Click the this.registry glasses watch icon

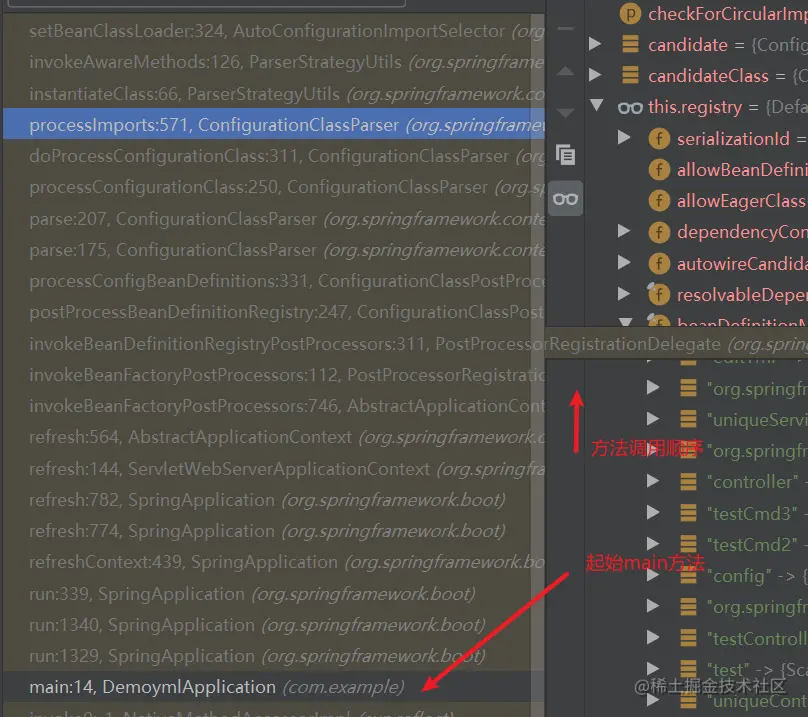click(x=630, y=108)
